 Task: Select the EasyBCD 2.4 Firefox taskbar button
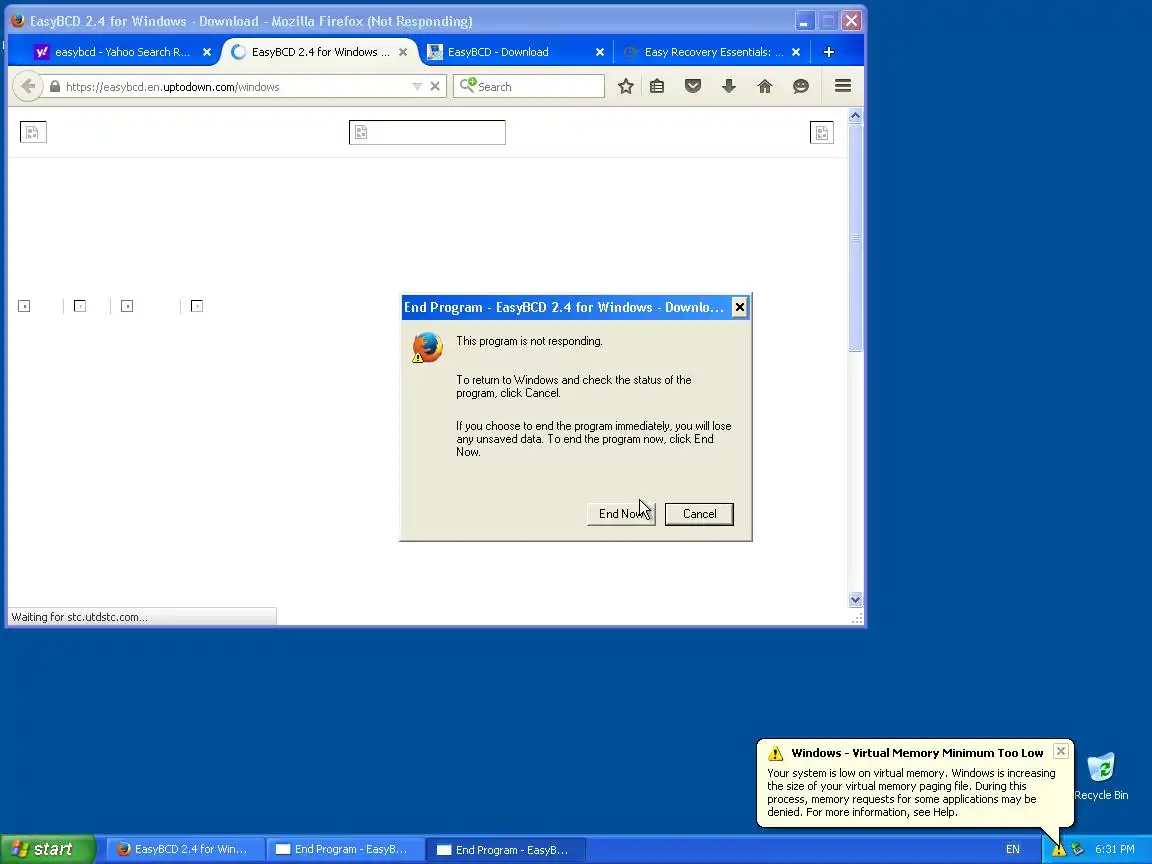click(x=185, y=849)
